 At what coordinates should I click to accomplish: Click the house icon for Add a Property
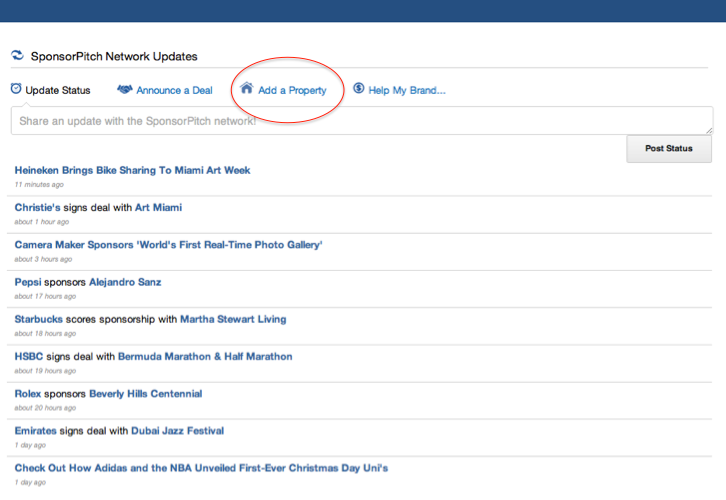[247, 88]
